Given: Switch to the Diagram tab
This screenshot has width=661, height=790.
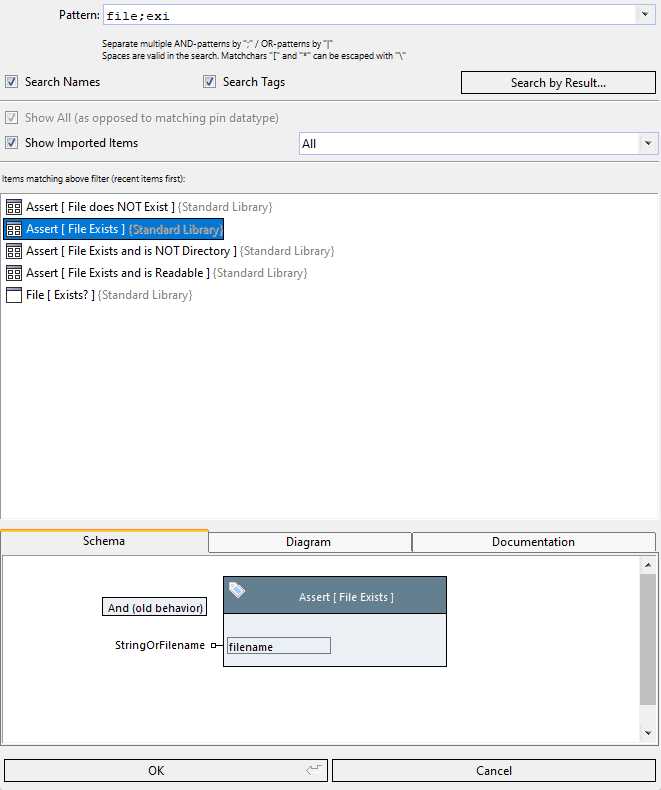Looking at the screenshot, I should 309,542.
